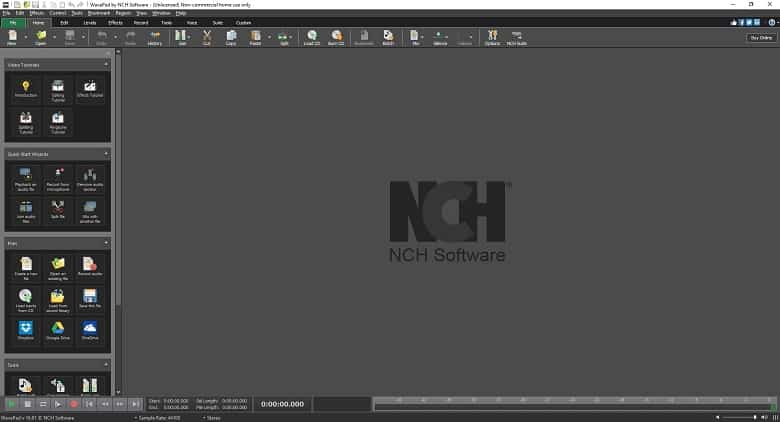Screen dimensions: 780x422
Task: Open the Effects menu in menu bar
Action: (x=36, y=13)
